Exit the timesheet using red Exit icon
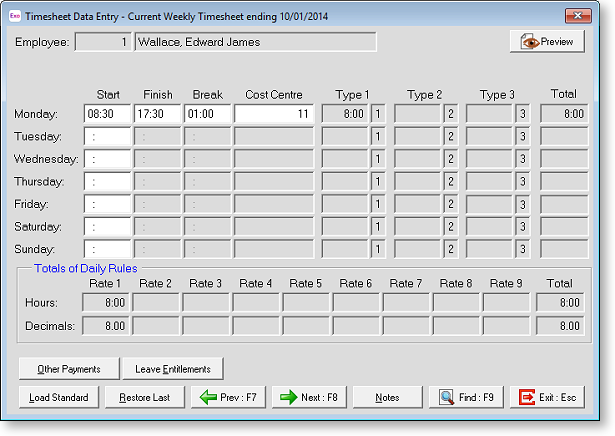The height and width of the screenshot is (436, 615). pyautogui.click(x=547, y=397)
